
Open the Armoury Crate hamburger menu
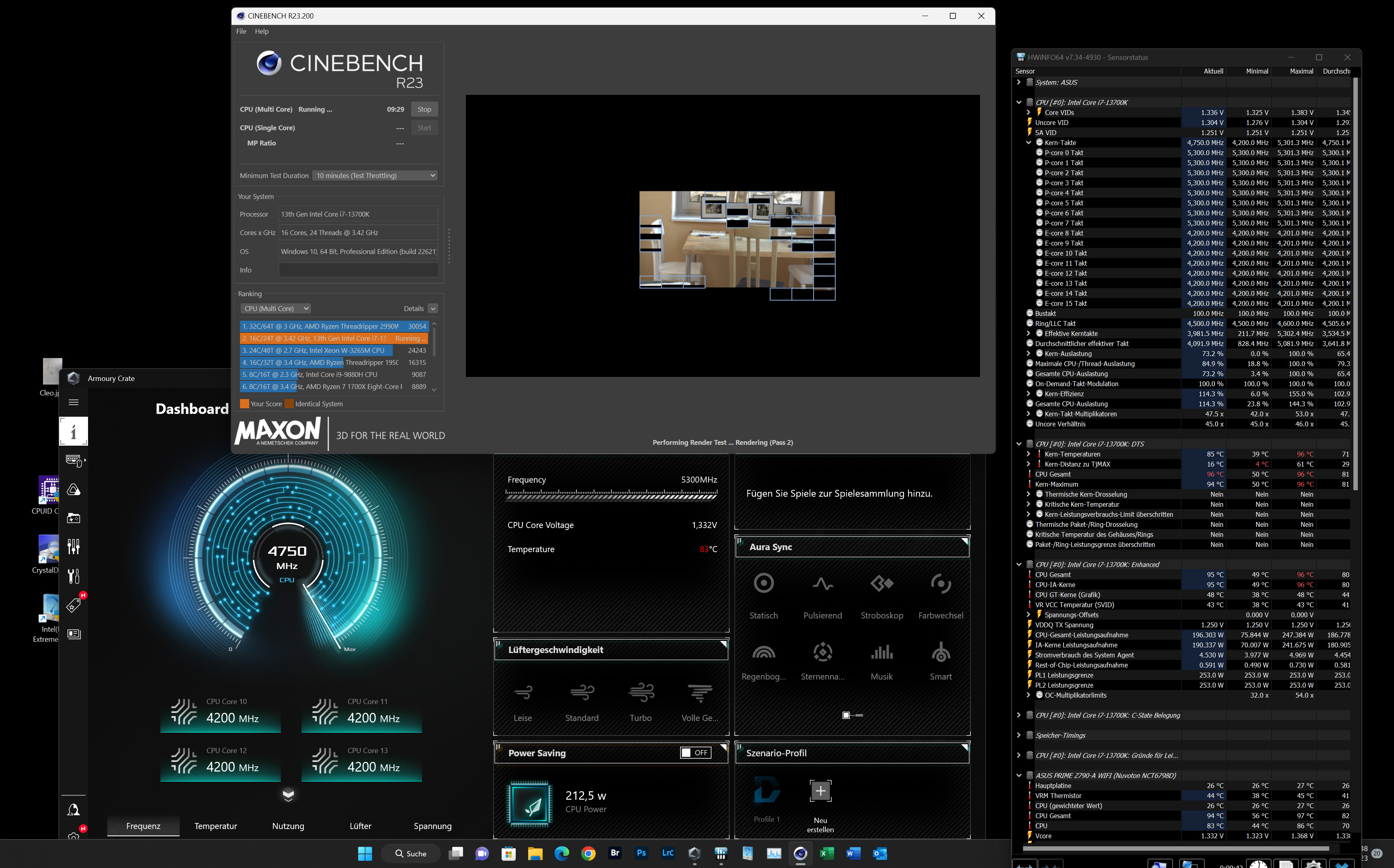click(74, 402)
